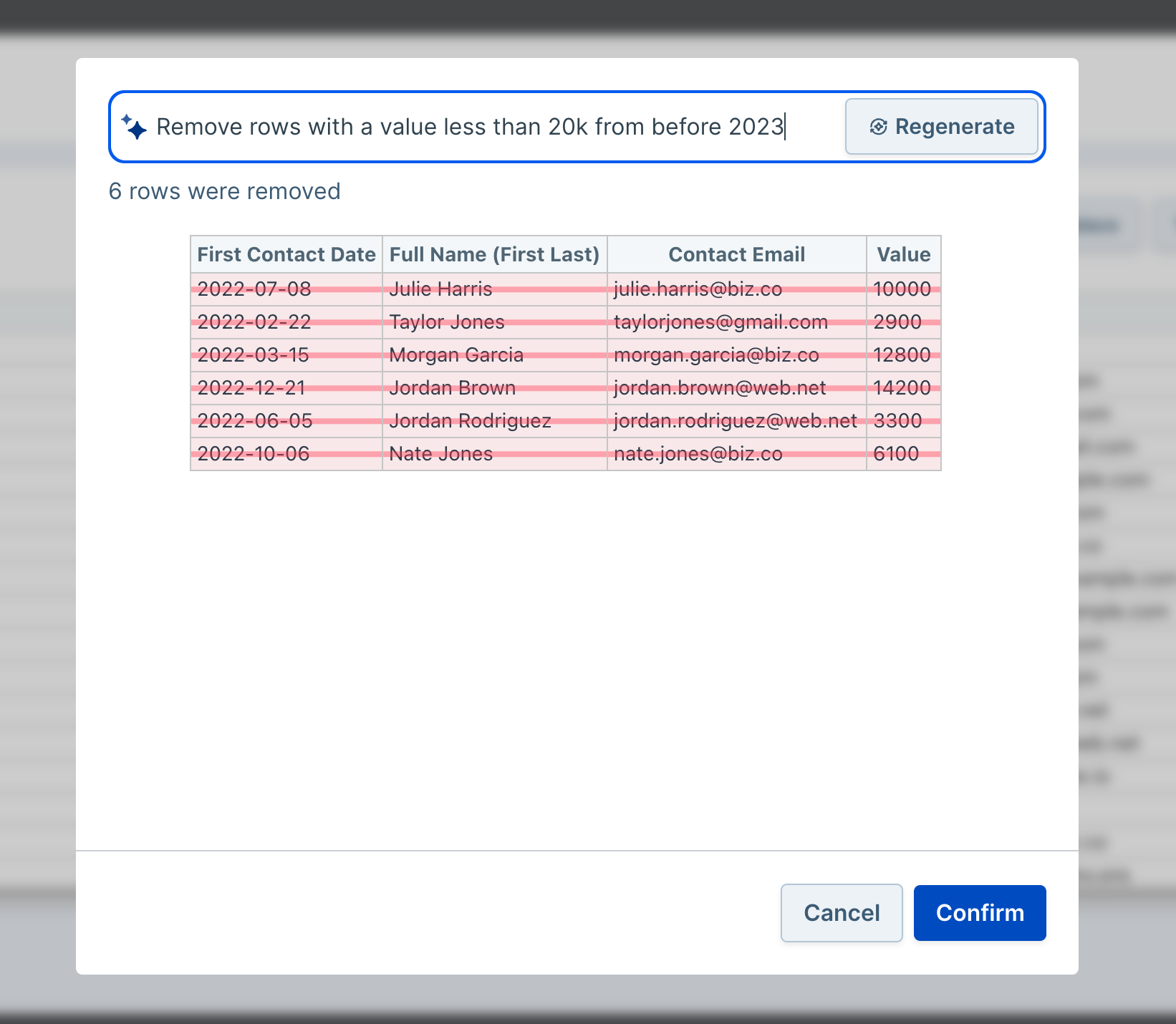
Task: Select the Julie Harris name cell
Action: (495, 289)
